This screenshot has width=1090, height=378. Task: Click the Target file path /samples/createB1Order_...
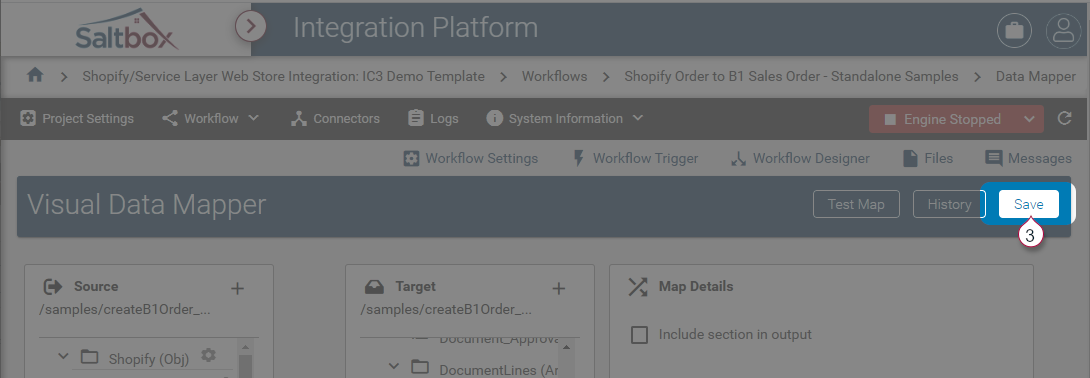[x=446, y=309]
